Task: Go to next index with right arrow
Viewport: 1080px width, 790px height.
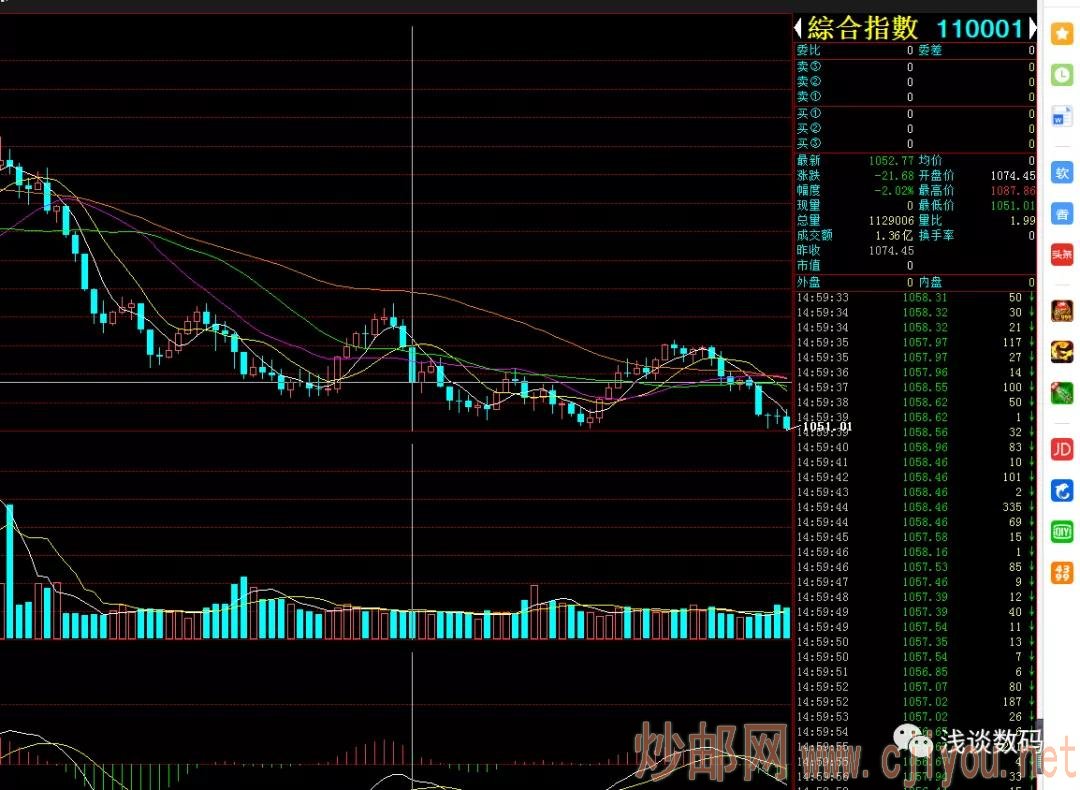Action: (x=1033, y=28)
